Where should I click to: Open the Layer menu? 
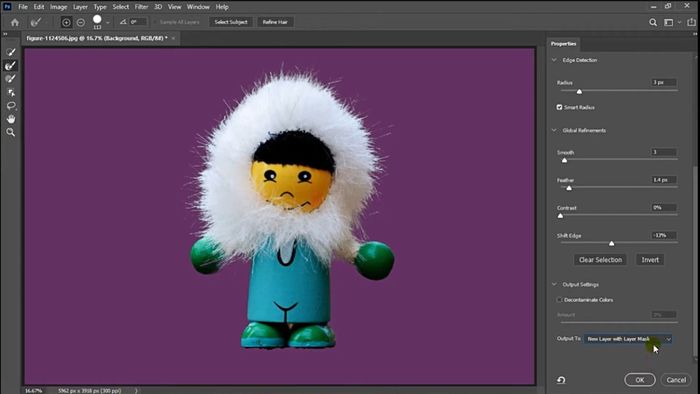click(80, 7)
